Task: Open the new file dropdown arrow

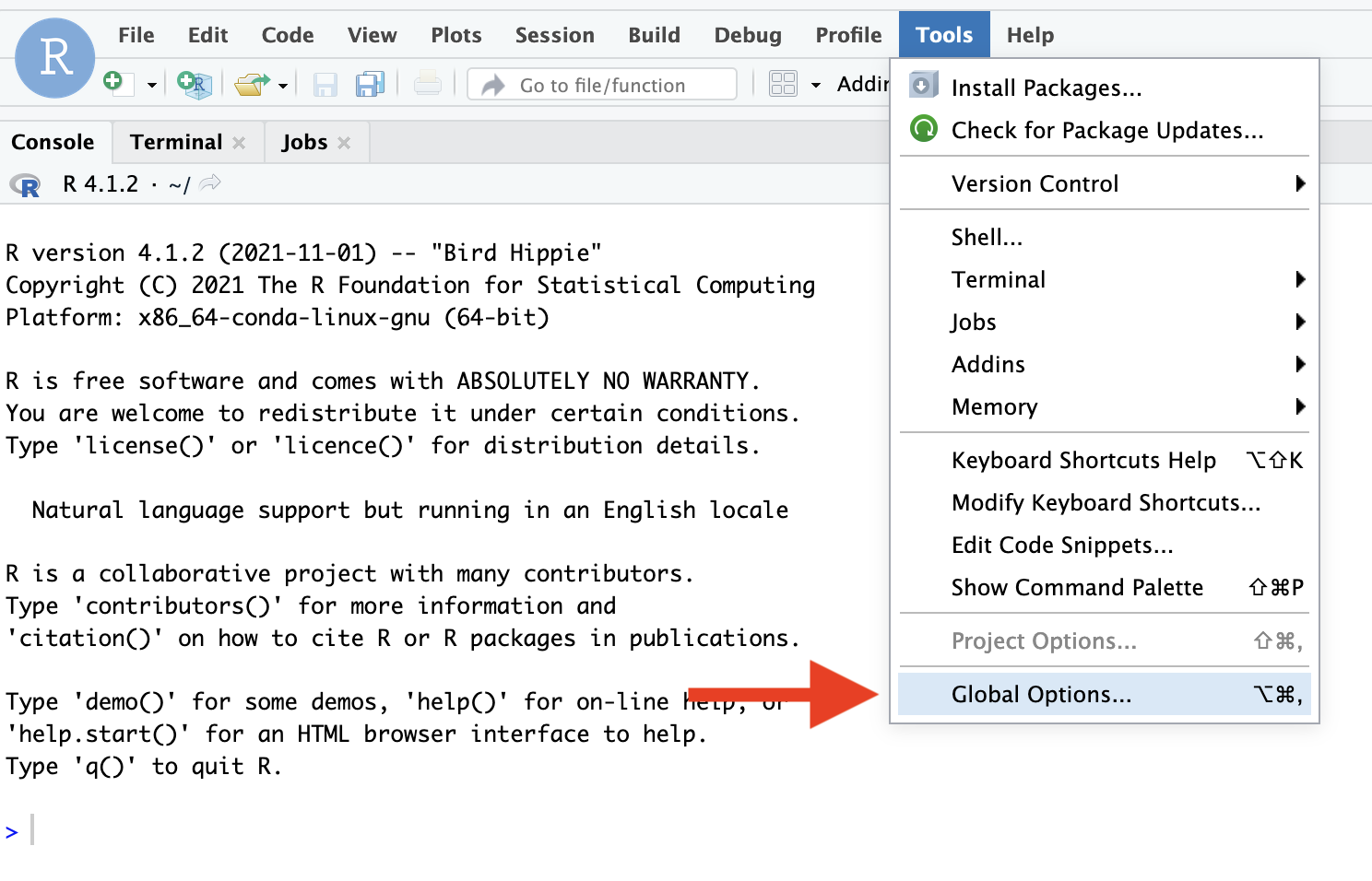Action: [152, 86]
